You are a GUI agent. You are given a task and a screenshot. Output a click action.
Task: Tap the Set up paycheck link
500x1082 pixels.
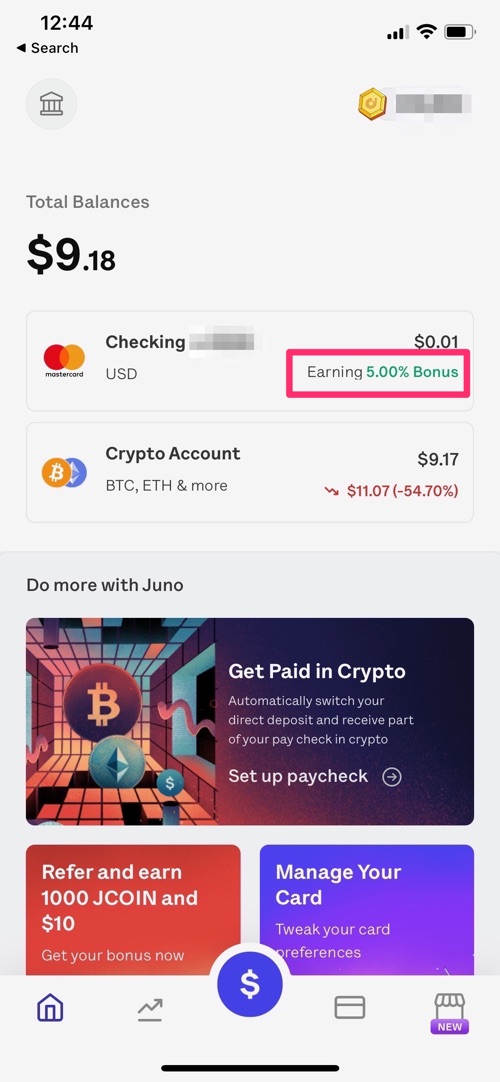(x=298, y=776)
